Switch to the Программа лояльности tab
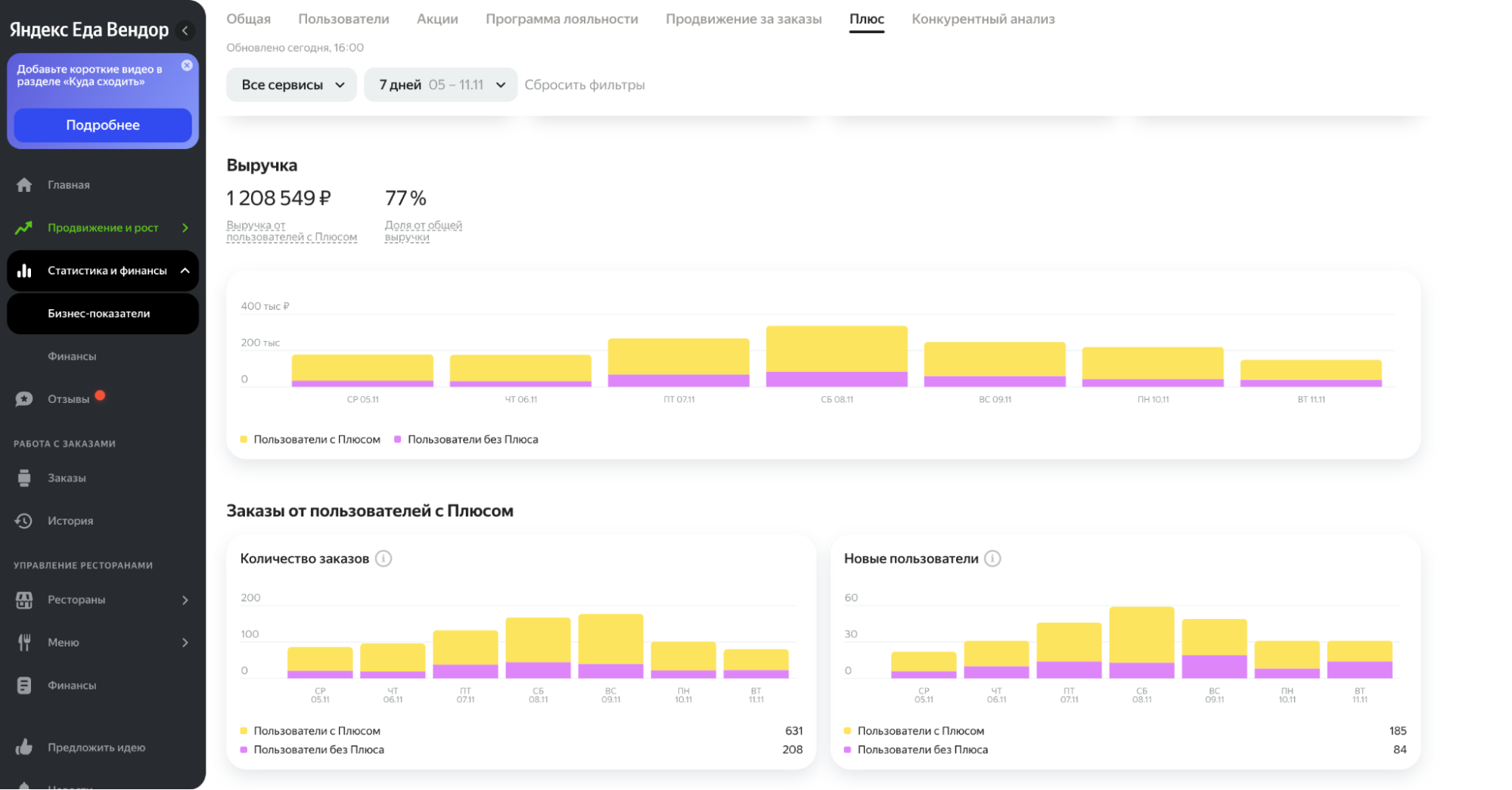1512x790 pixels. click(x=561, y=19)
